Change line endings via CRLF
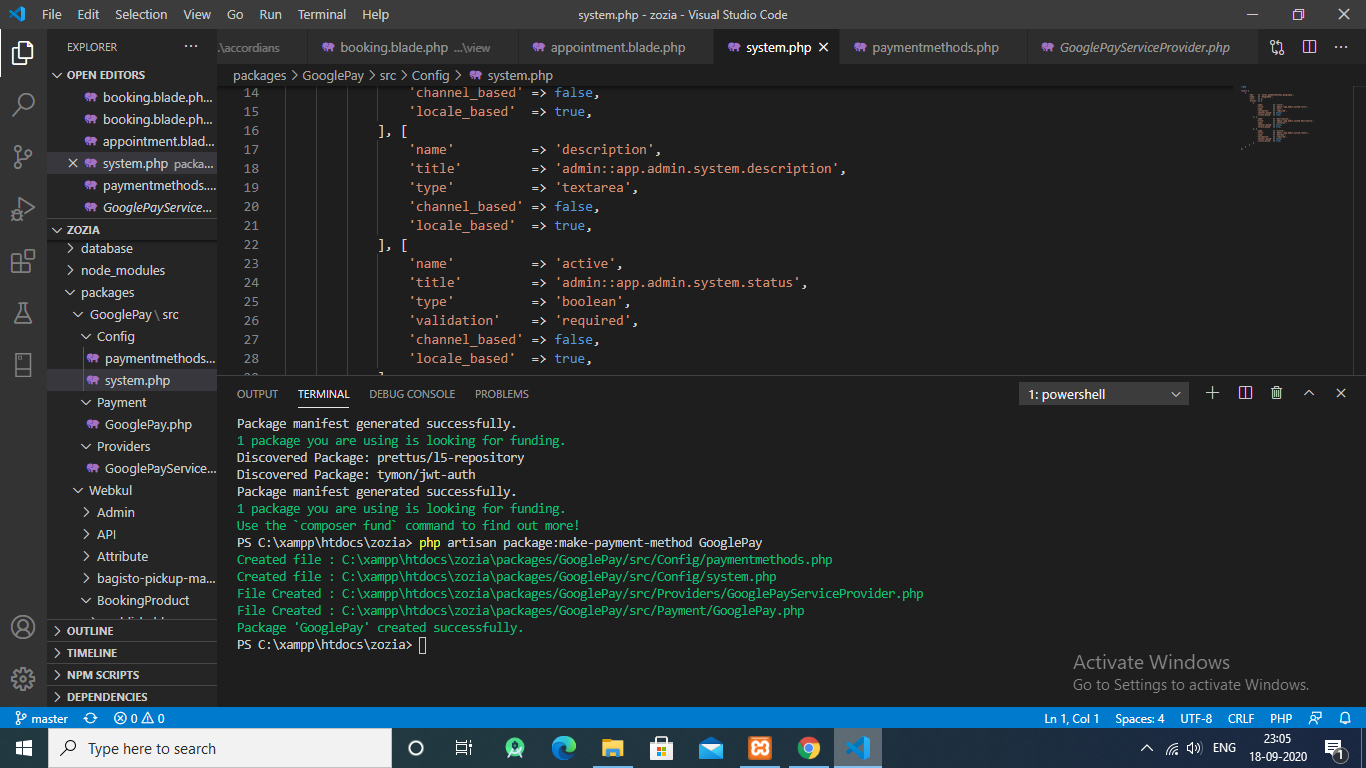 (x=1241, y=718)
